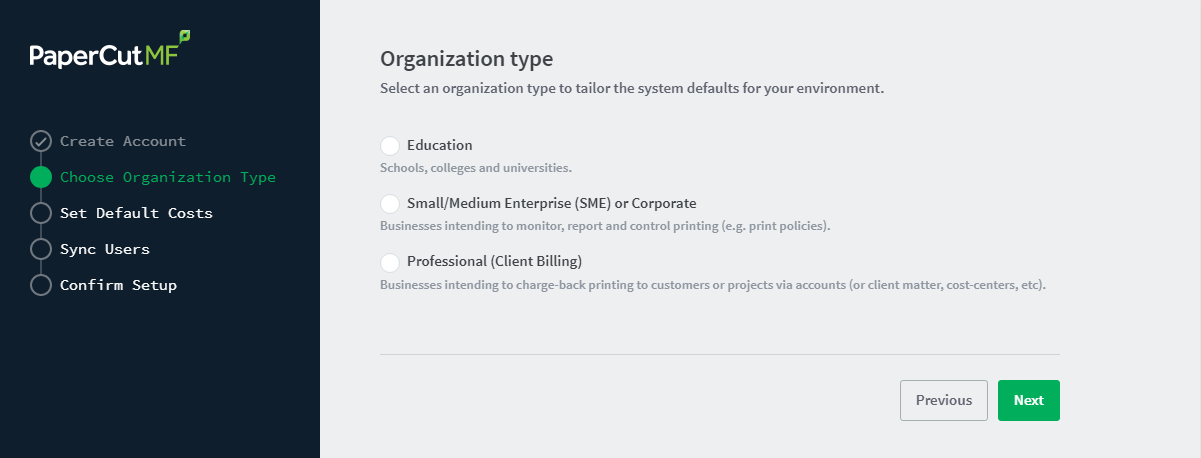Select the Education radio button
This screenshot has height=458, width=1201.
pyautogui.click(x=390, y=146)
